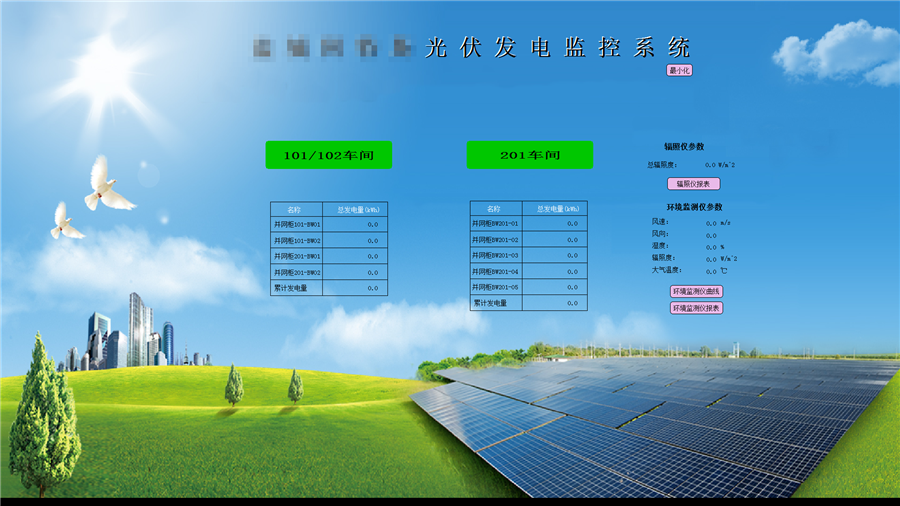Select the 并网柜101-BW02 table row

click(297, 241)
